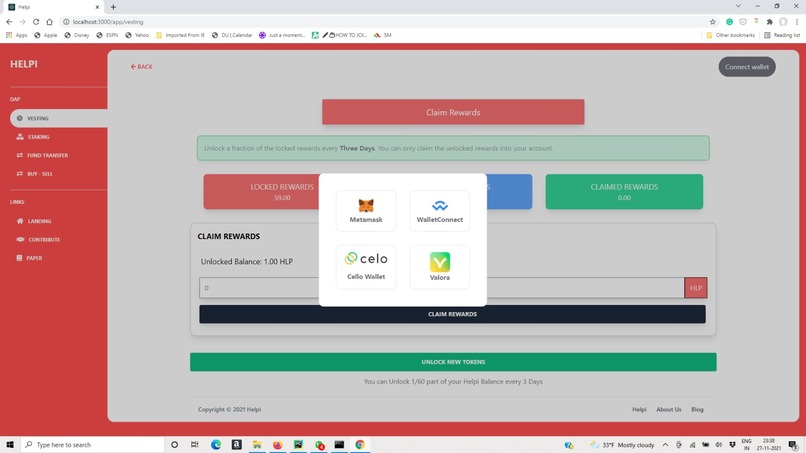Open the Apple bookmark
Image resolution: width=806 pixels, height=453 pixels.
(x=45, y=35)
